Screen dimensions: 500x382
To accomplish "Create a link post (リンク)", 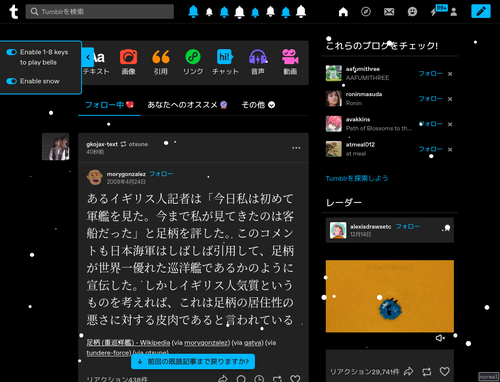I will coord(193,62).
